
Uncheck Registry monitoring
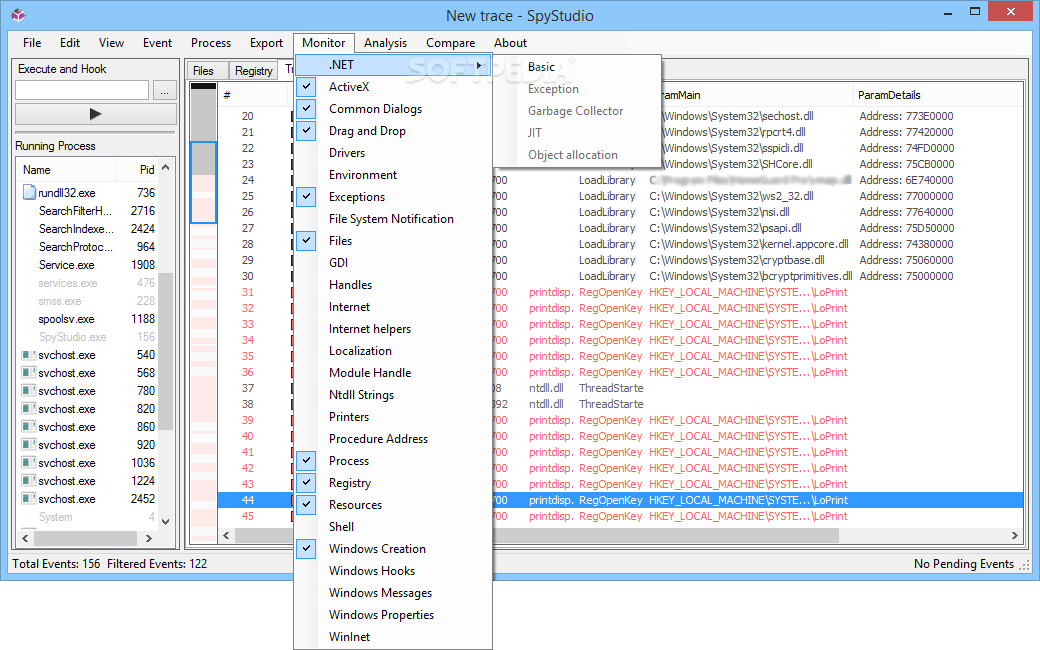(x=306, y=482)
